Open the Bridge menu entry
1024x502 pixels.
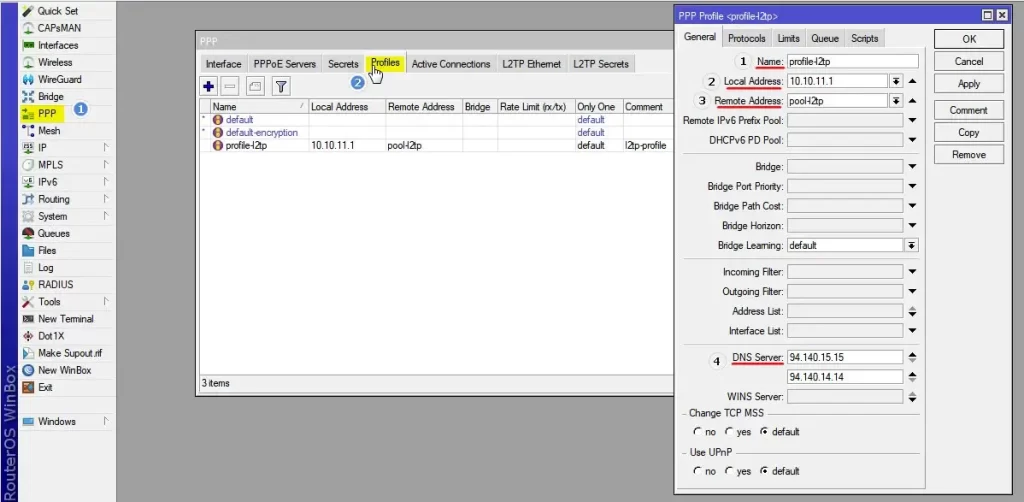pyautogui.click(x=50, y=97)
